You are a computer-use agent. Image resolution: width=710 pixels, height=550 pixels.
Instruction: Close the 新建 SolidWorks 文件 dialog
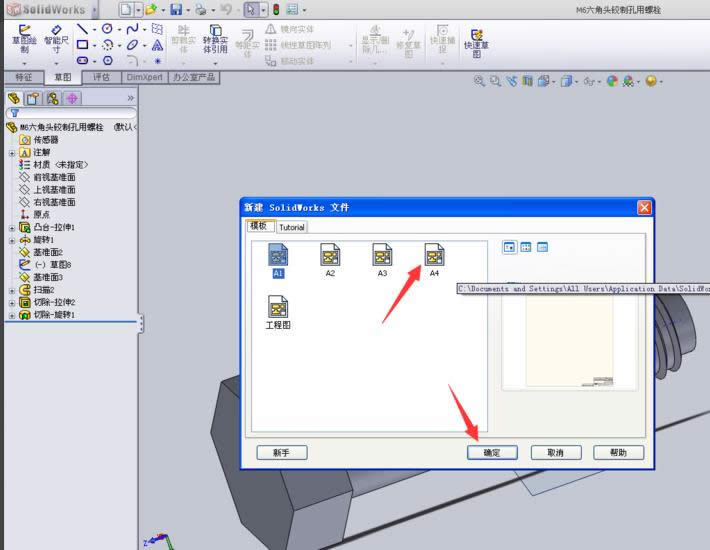(644, 207)
